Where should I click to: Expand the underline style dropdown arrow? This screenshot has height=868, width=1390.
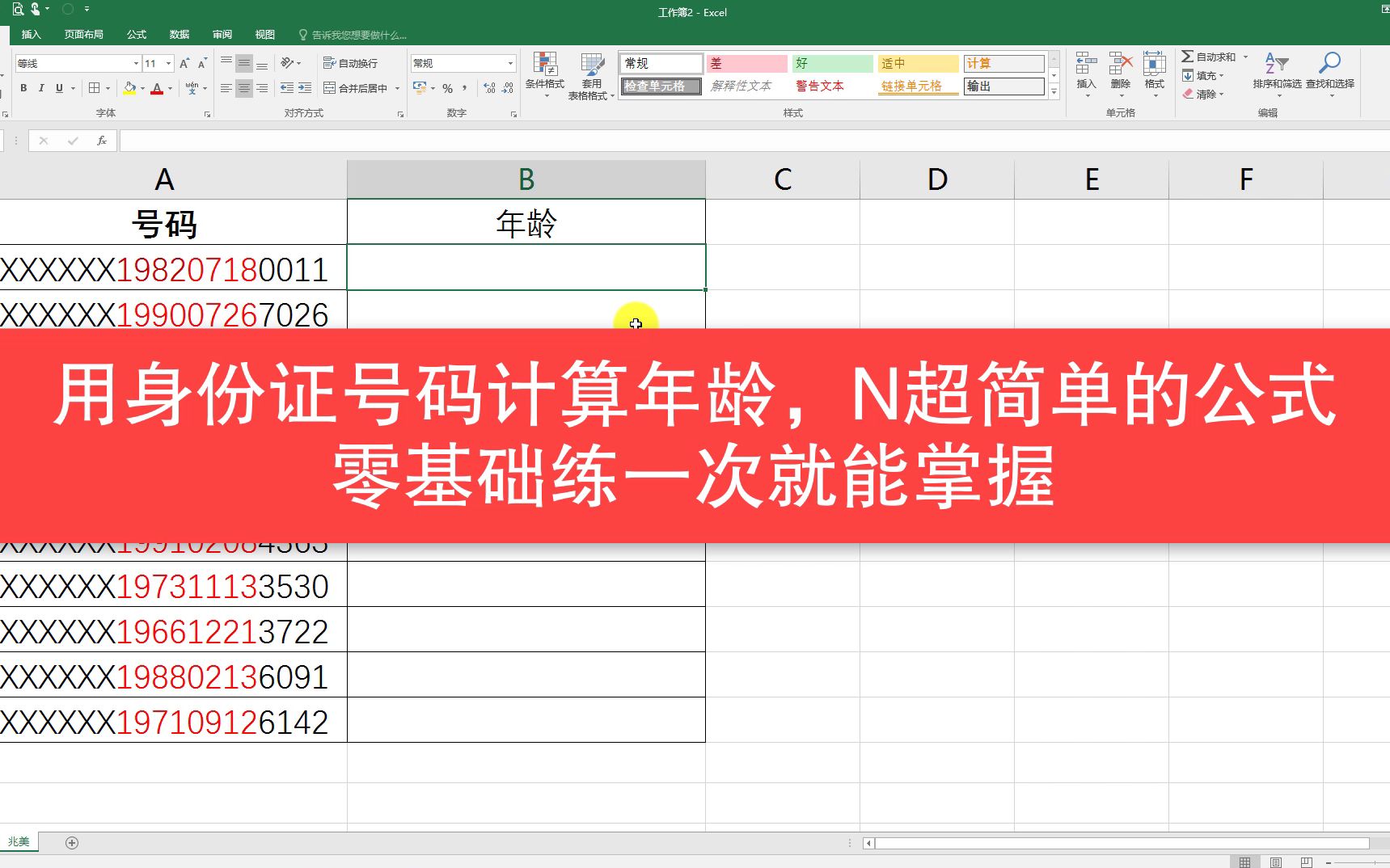pyautogui.click(x=73, y=88)
